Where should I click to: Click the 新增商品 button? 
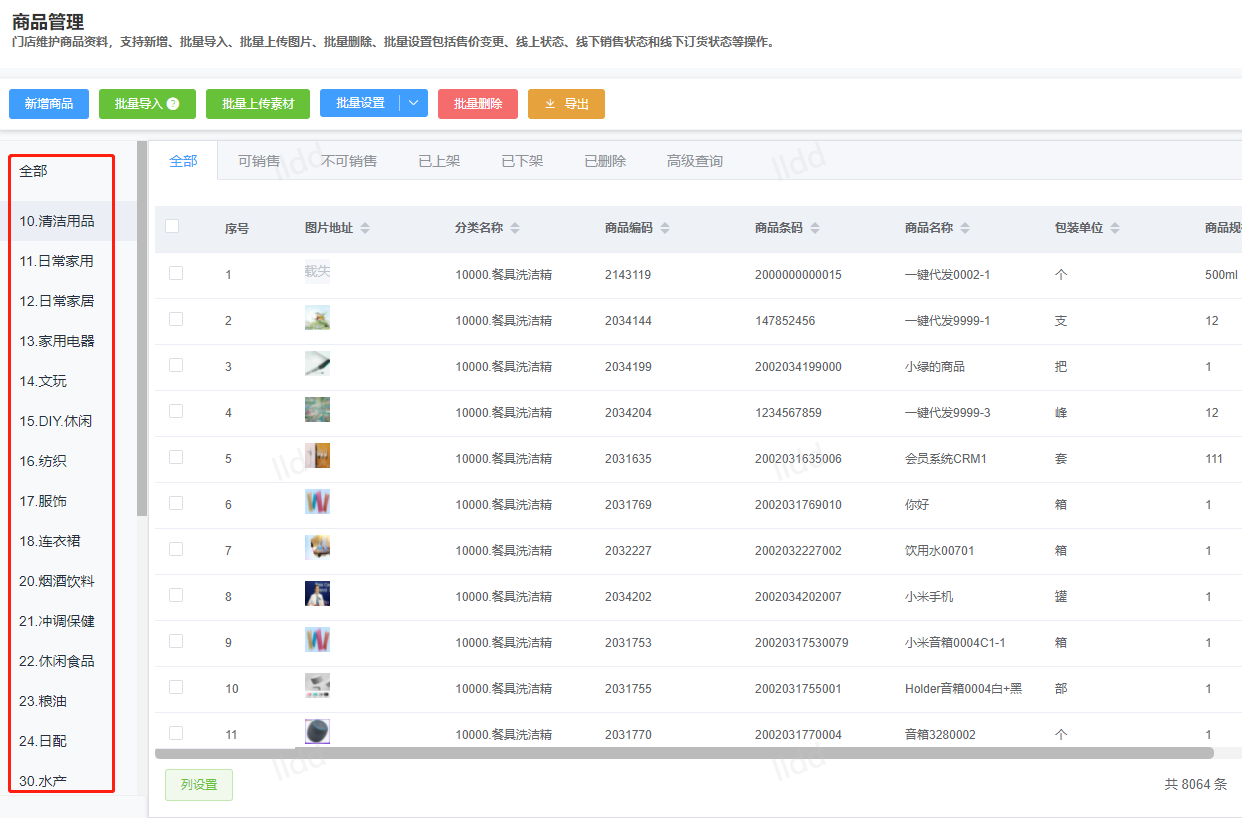49,104
